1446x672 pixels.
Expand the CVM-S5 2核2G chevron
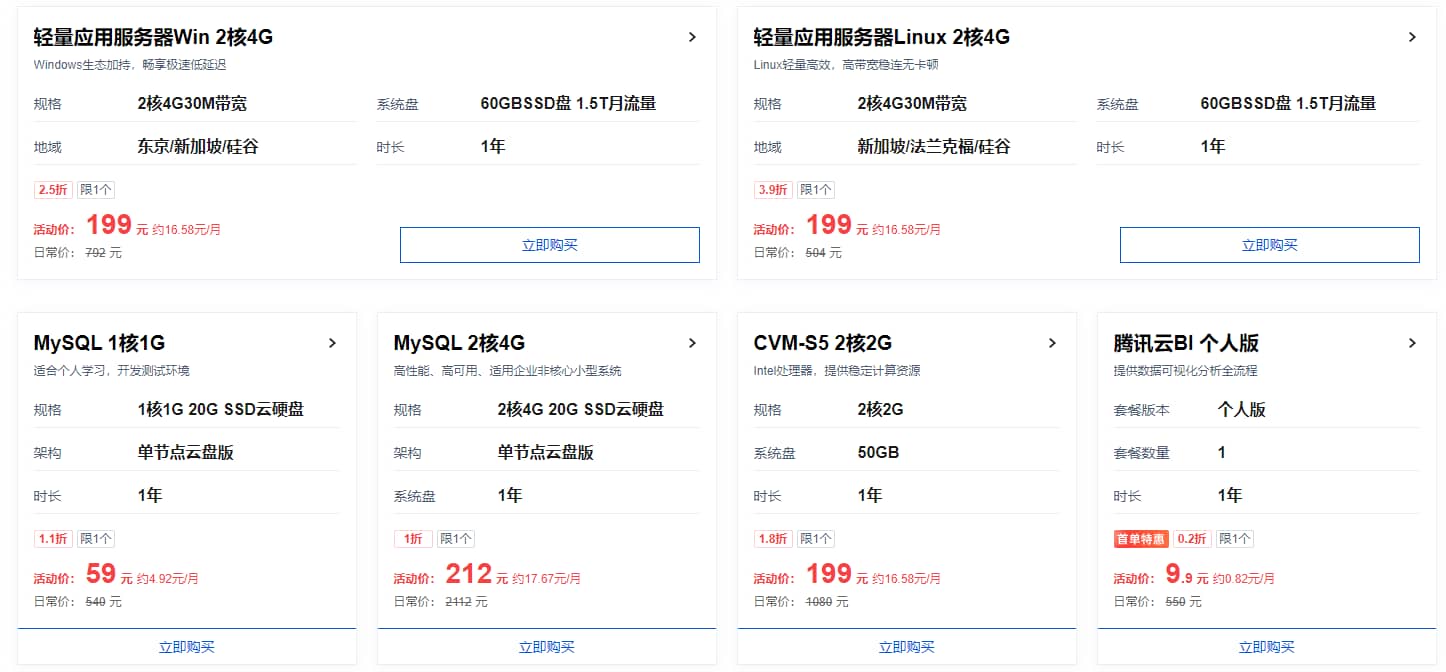[1052, 343]
